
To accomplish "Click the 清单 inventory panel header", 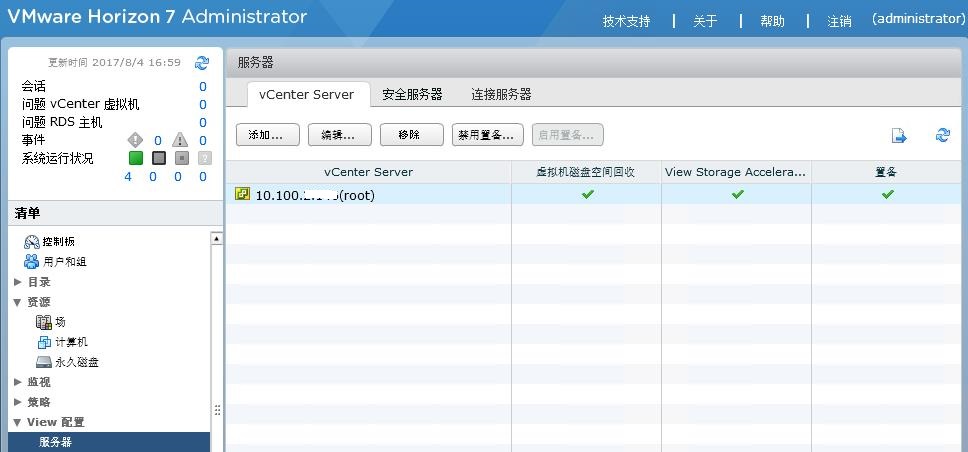I will [115, 214].
